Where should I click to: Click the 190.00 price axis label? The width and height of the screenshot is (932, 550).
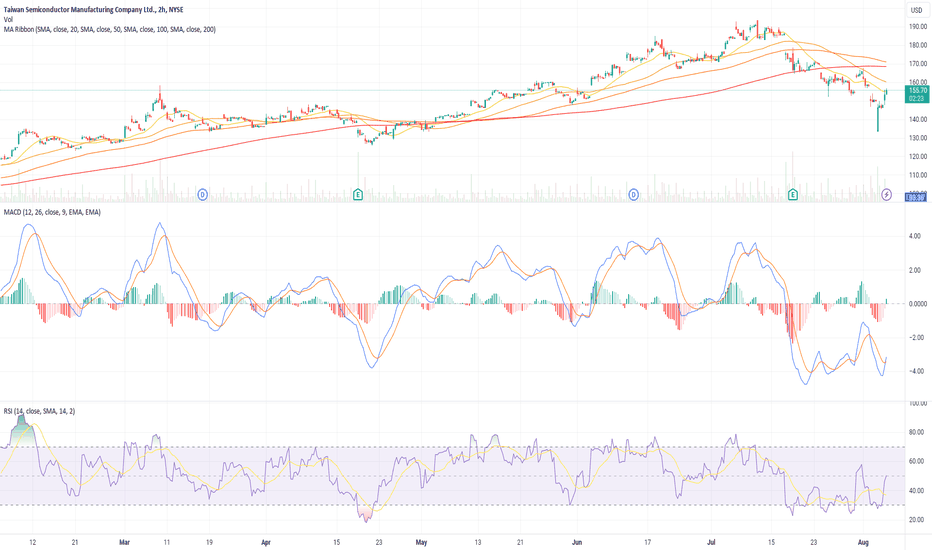click(x=918, y=27)
